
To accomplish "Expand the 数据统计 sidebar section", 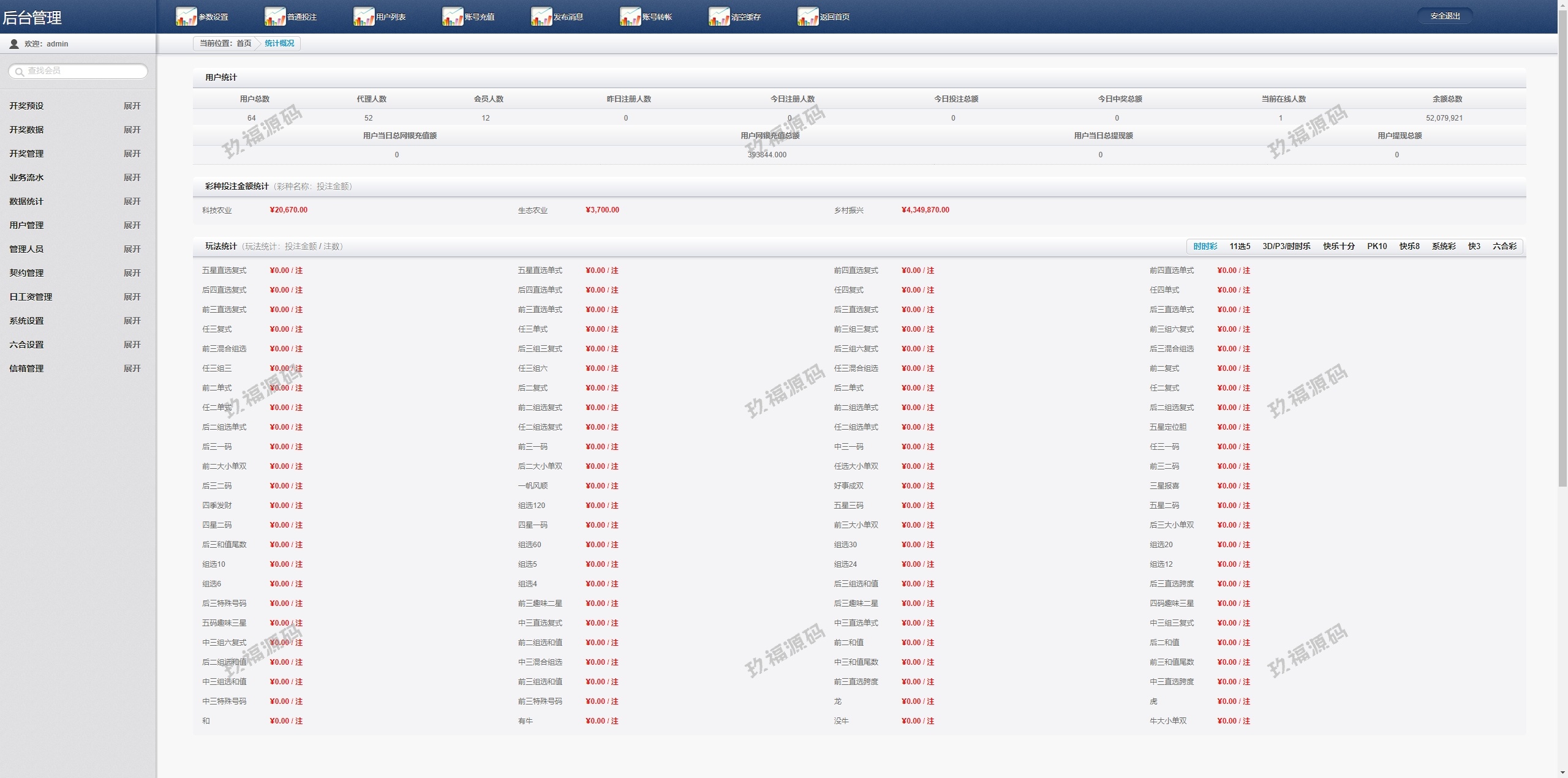I will (x=132, y=201).
